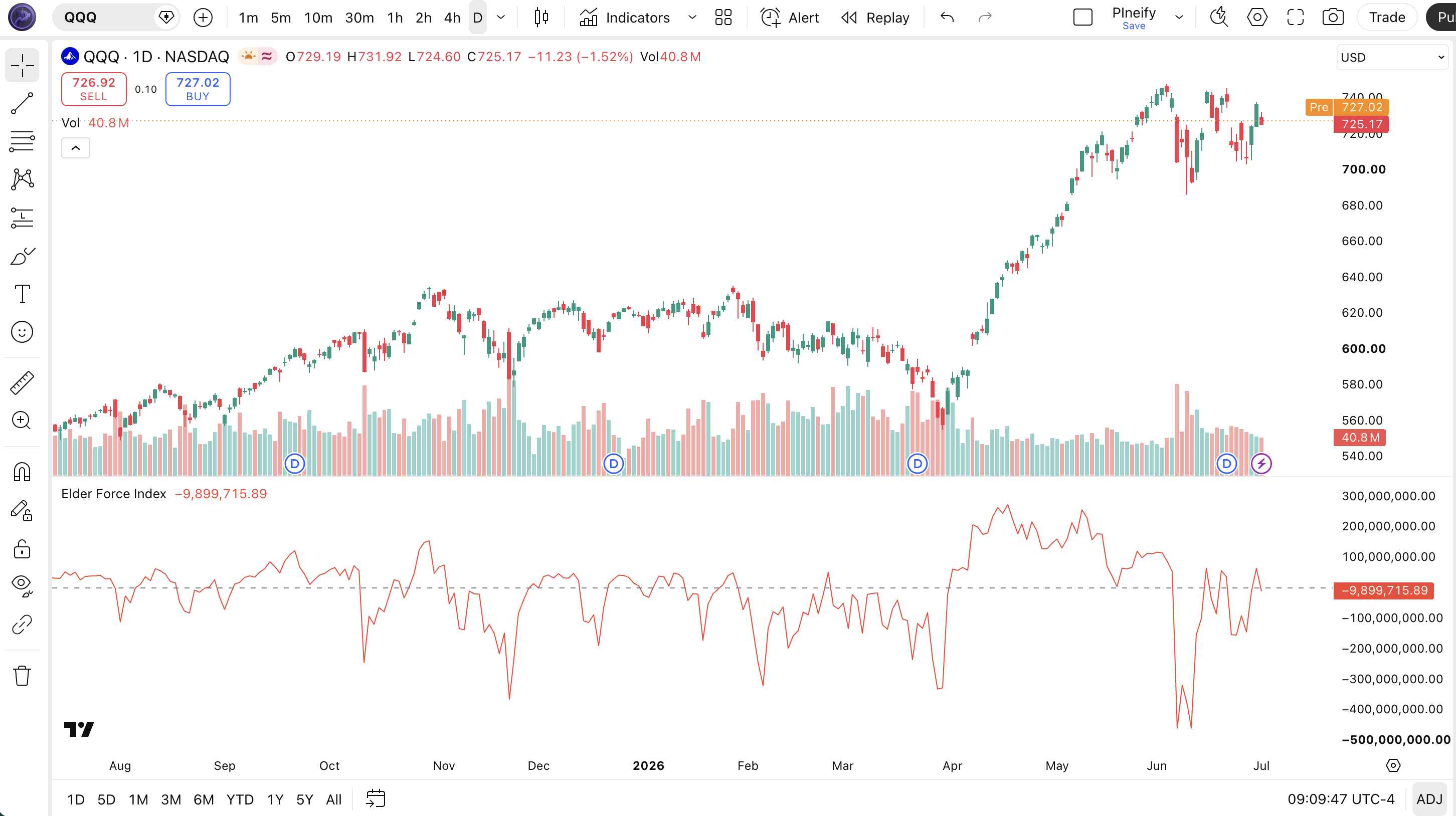The width and height of the screenshot is (1456, 816).
Task: Toggle hide all drawings eye icon
Action: (x=22, y=586)
